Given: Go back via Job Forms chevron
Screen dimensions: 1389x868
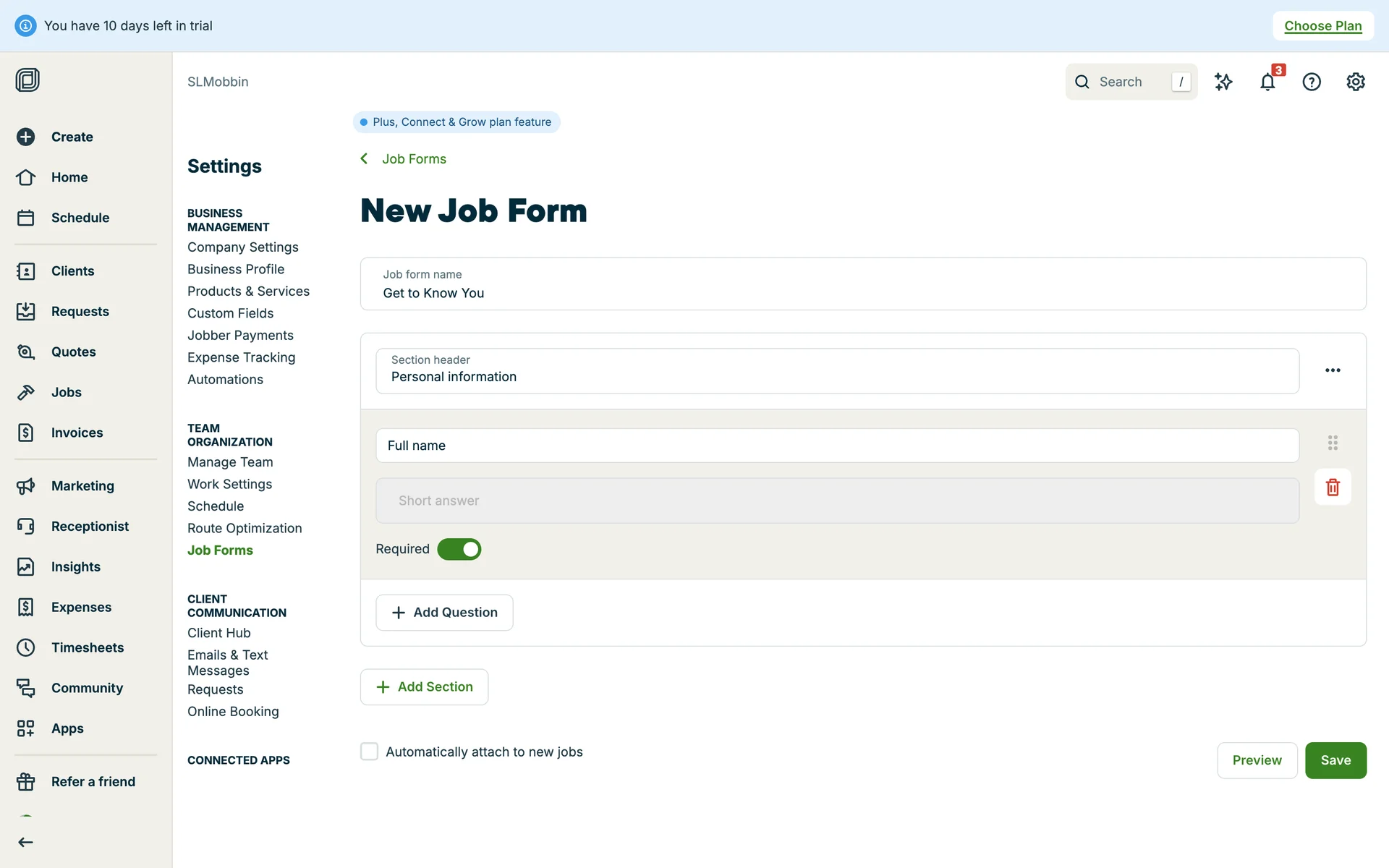Looking at the screenshot, I should (365, 159).
